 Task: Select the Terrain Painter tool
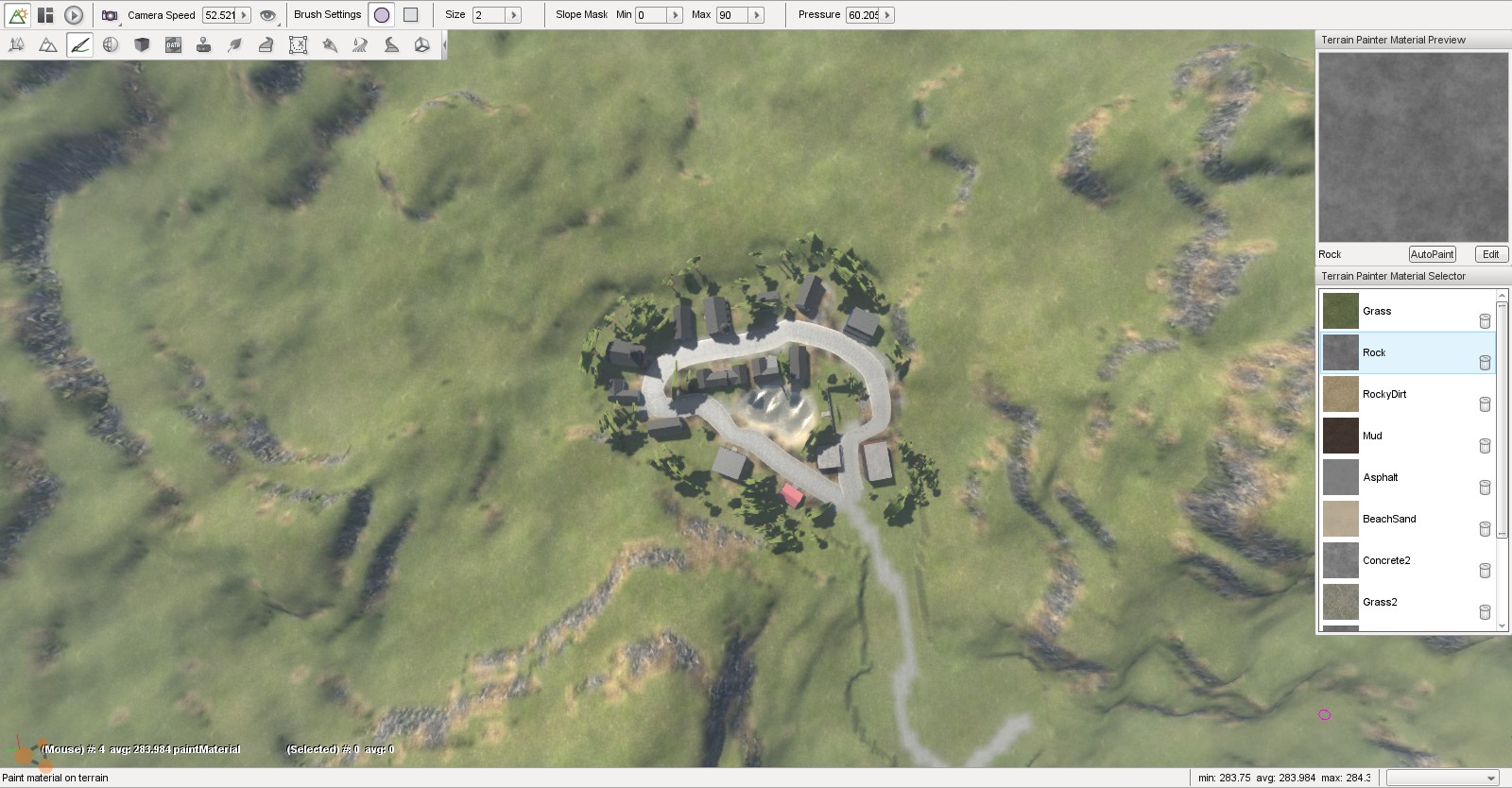(x=79, y=44)
